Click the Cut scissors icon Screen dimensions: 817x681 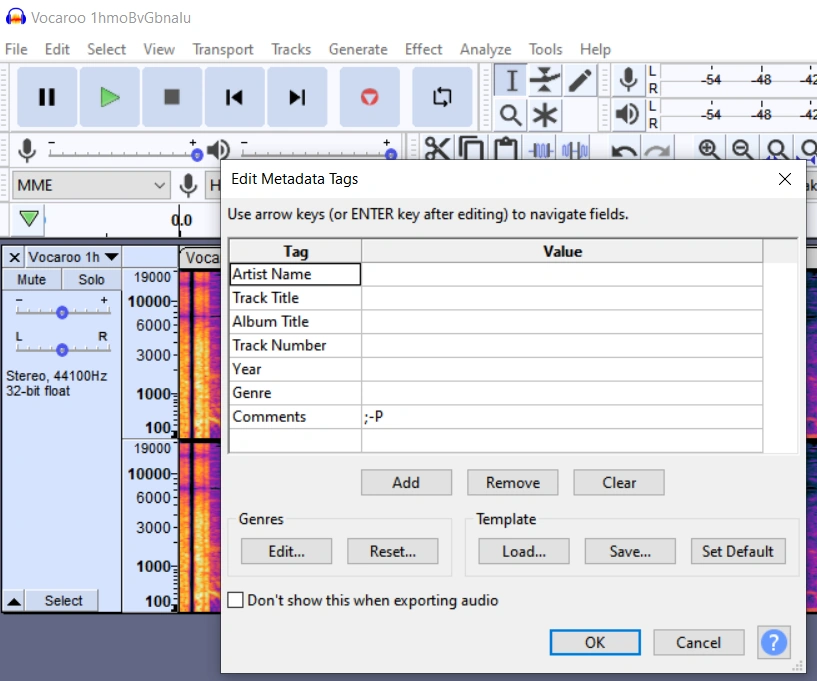(x=437, y=149)
